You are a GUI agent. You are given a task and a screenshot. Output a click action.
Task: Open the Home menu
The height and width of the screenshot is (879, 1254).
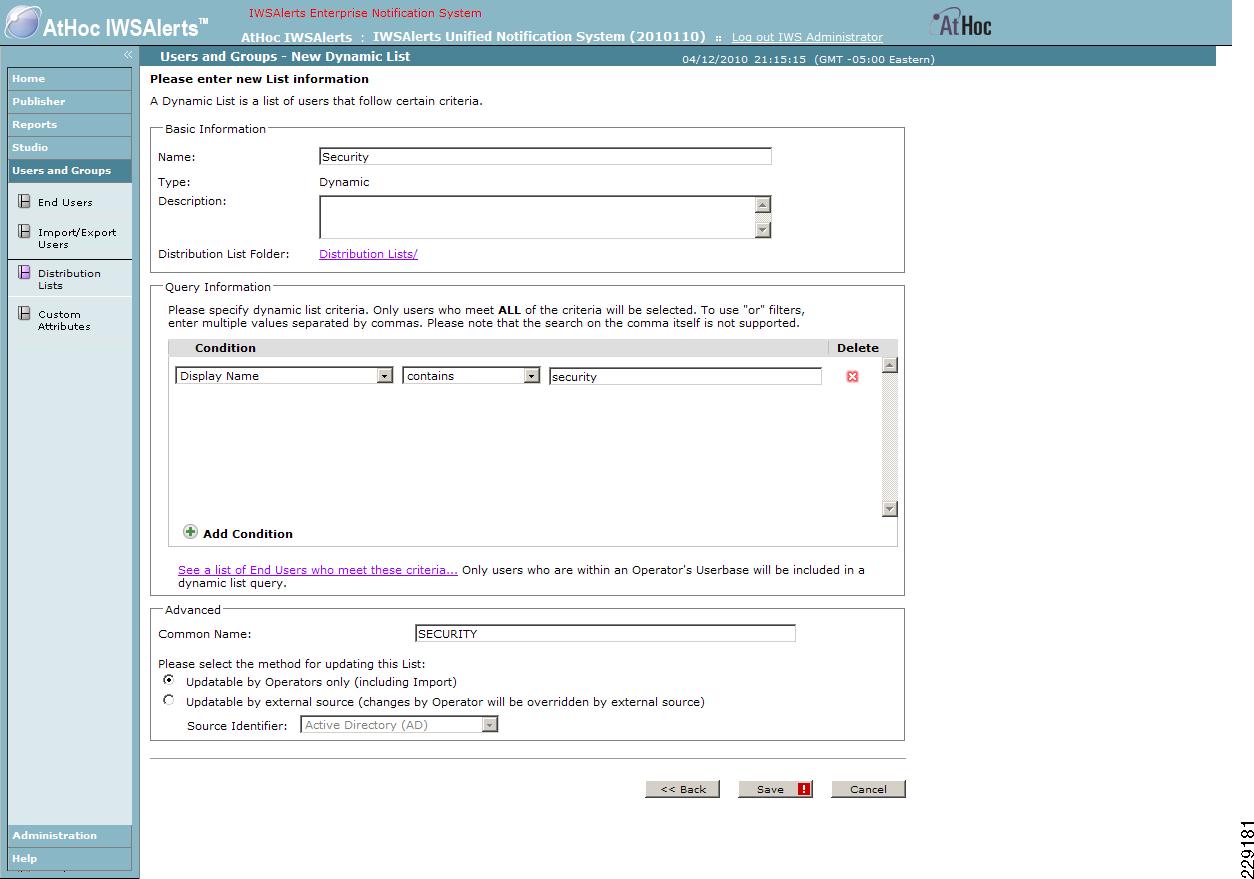pyautogui.click(x=69, y=79)
